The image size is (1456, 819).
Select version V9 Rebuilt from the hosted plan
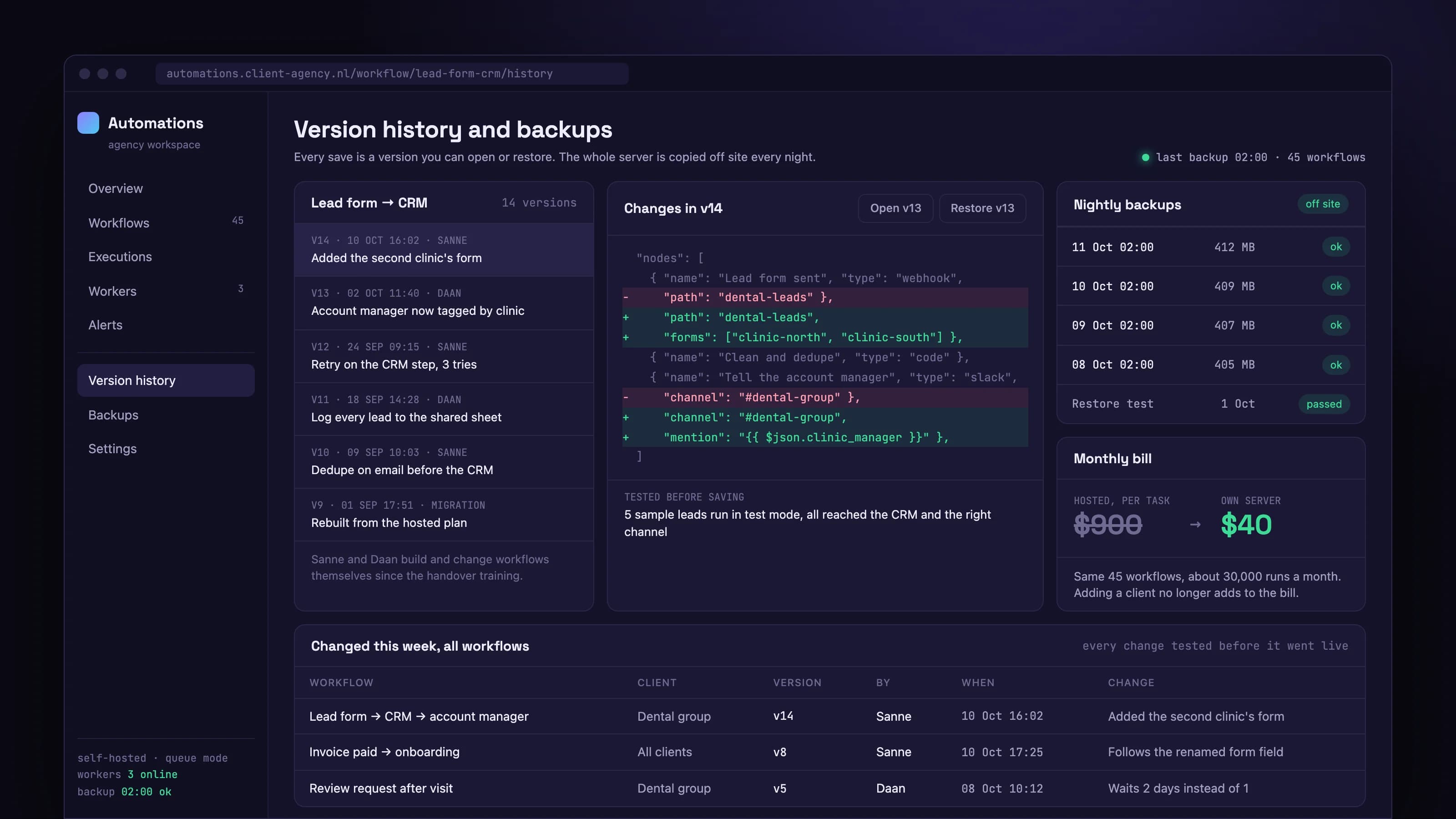444,514
